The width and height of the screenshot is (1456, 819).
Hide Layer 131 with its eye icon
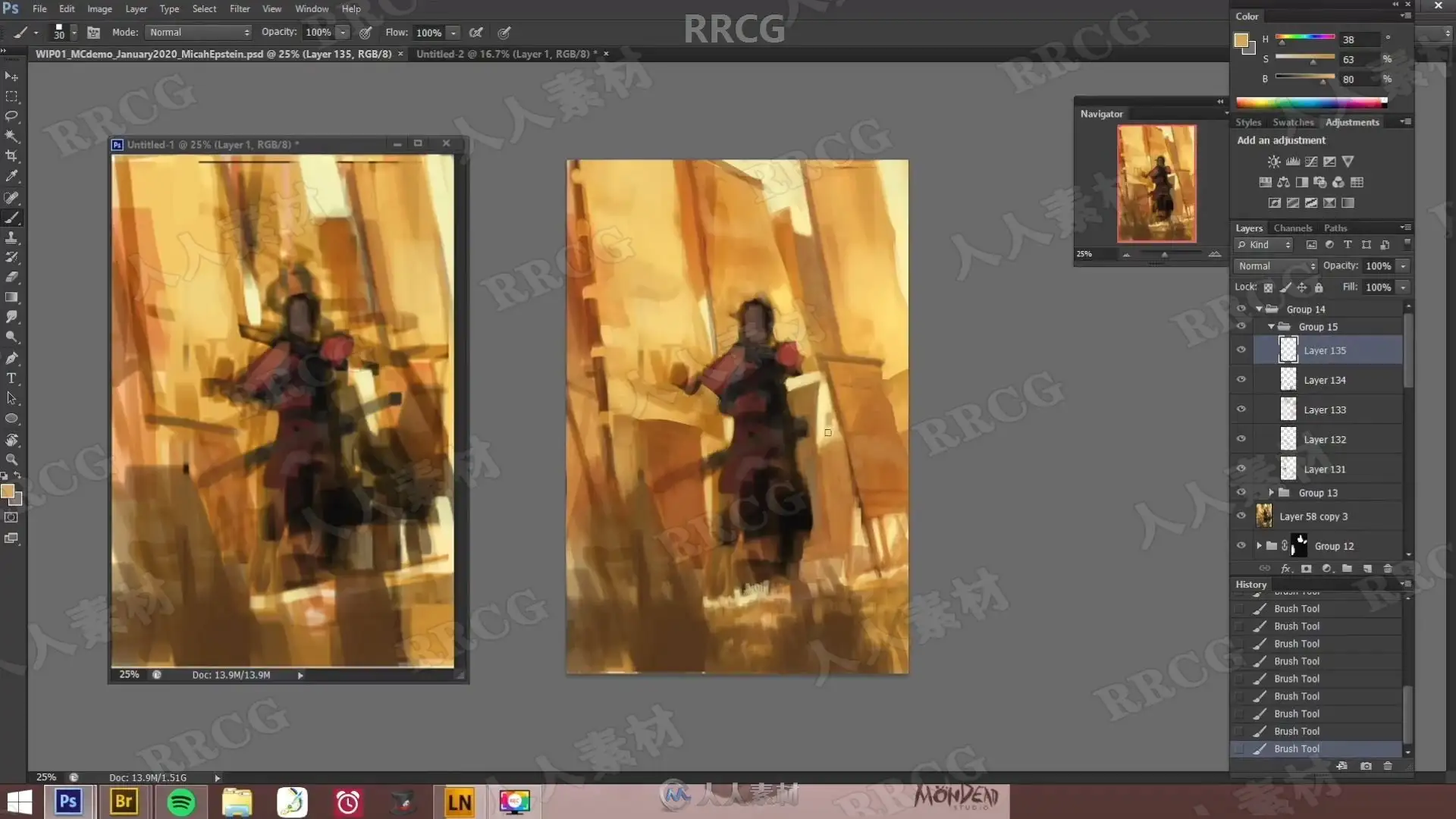point(1241,469)
